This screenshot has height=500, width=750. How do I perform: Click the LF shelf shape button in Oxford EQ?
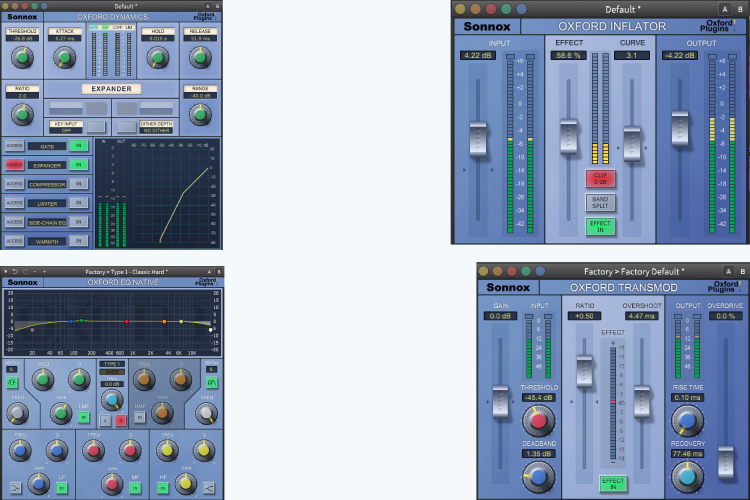tap(15, 489)
